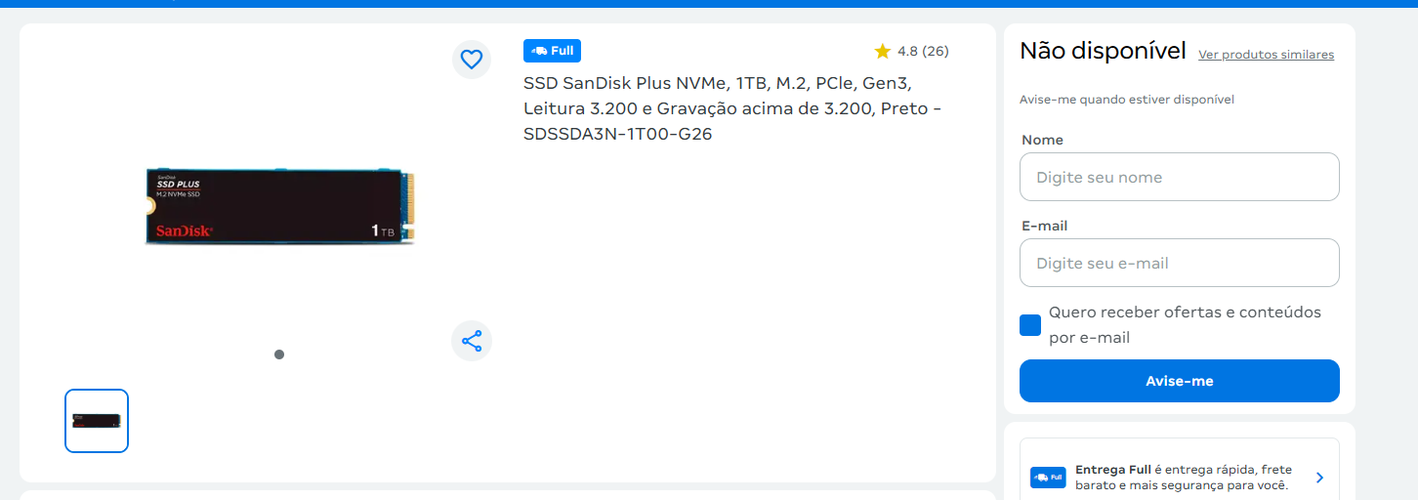This screenshot has height=500, width=1418.
Task: Select the gray carousel dot under product image
Action: (x=279, y=354)
